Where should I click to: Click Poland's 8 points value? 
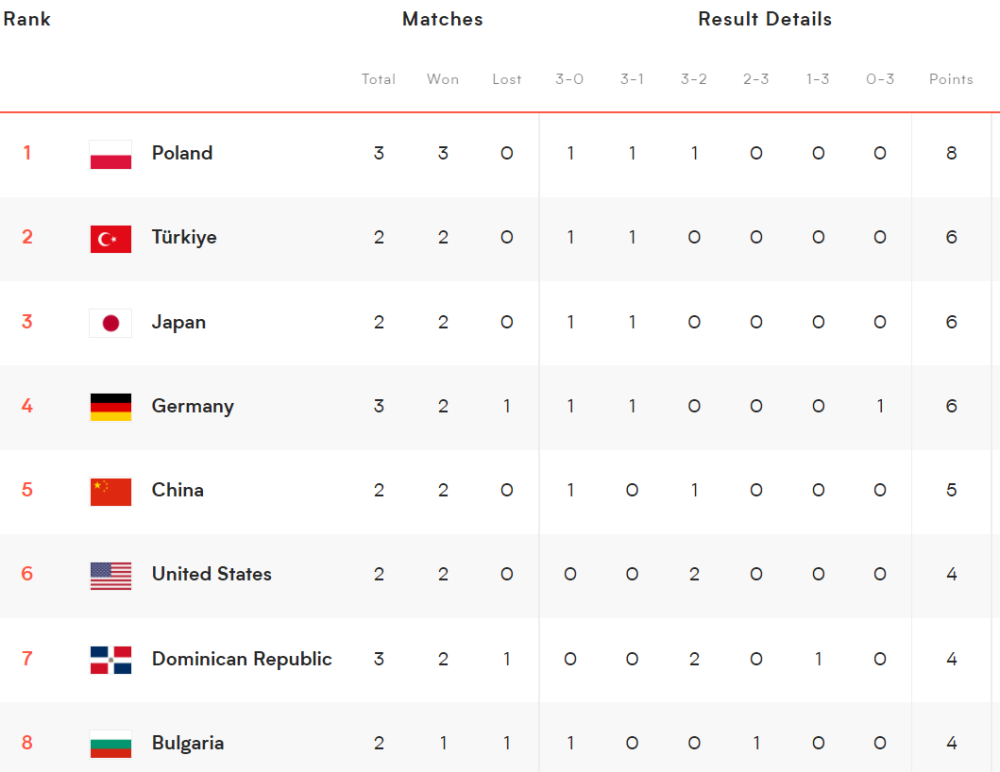coord(951,153)
